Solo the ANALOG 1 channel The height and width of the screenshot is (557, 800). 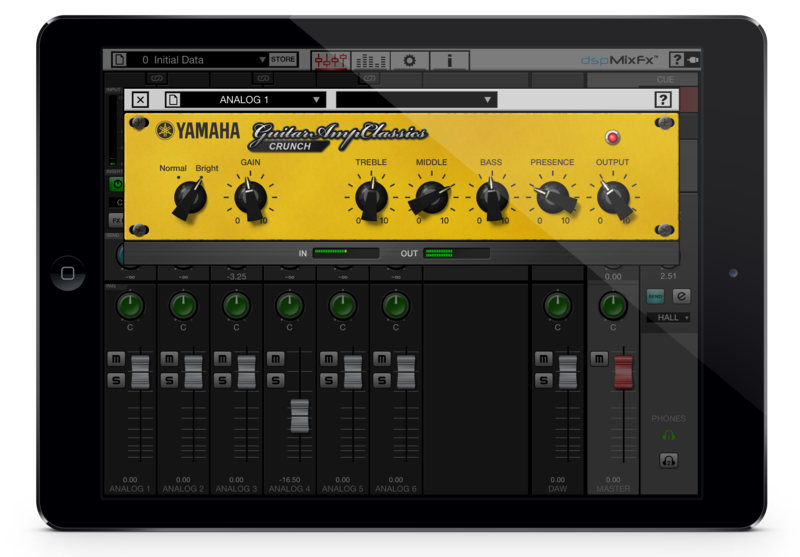[x=116, y=380]
